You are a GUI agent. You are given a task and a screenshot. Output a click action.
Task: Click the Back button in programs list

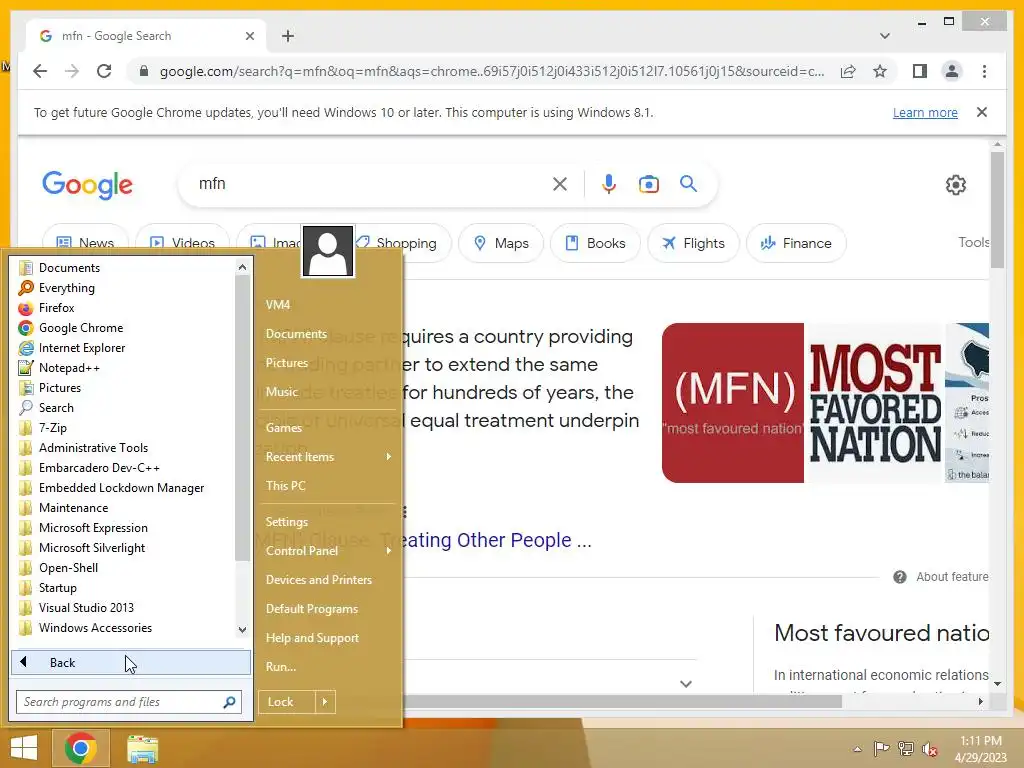tap(131, 663)
